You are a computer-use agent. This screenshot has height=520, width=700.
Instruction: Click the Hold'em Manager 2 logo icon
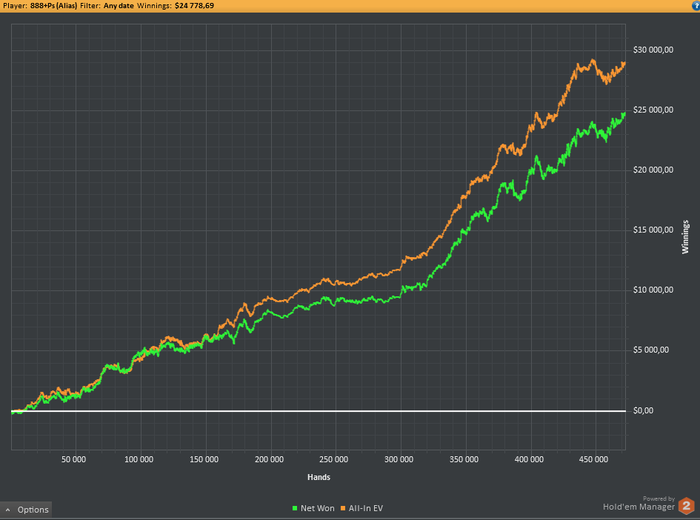click(x=687, y=506)
